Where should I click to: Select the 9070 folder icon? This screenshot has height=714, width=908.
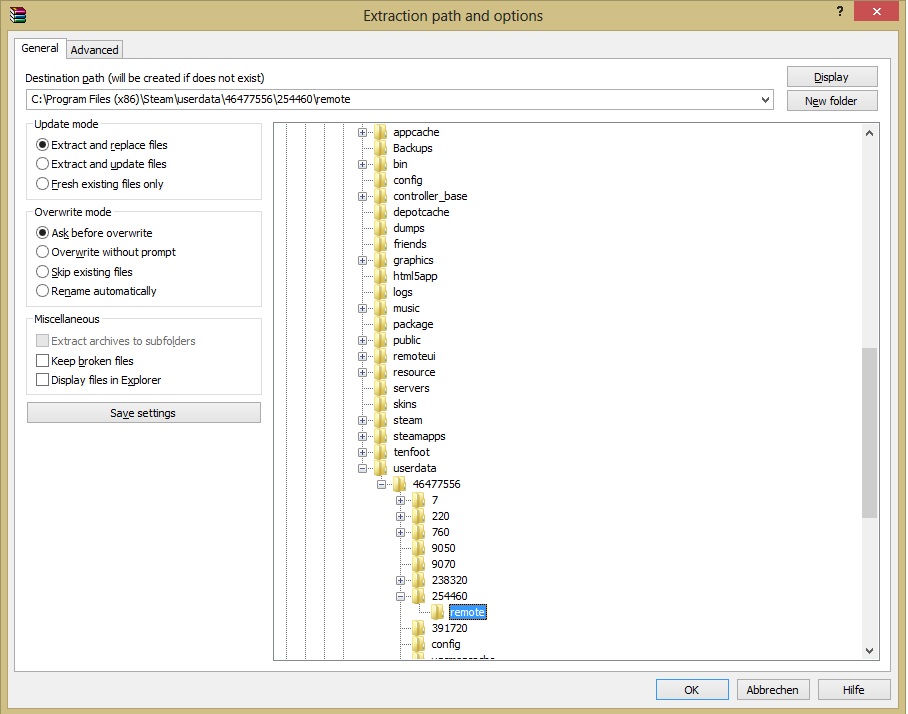pyautogui.click(x=419, y=565)
